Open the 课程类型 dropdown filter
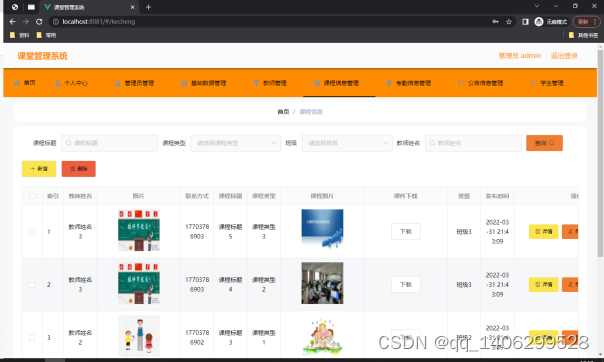Viewport: 604px width, 362px height. point(235,143)
